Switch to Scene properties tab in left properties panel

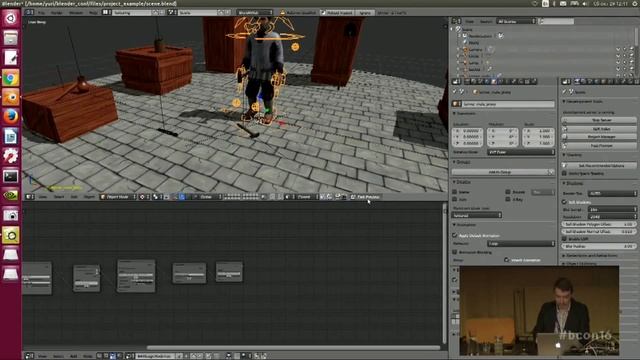coord(480,82)
